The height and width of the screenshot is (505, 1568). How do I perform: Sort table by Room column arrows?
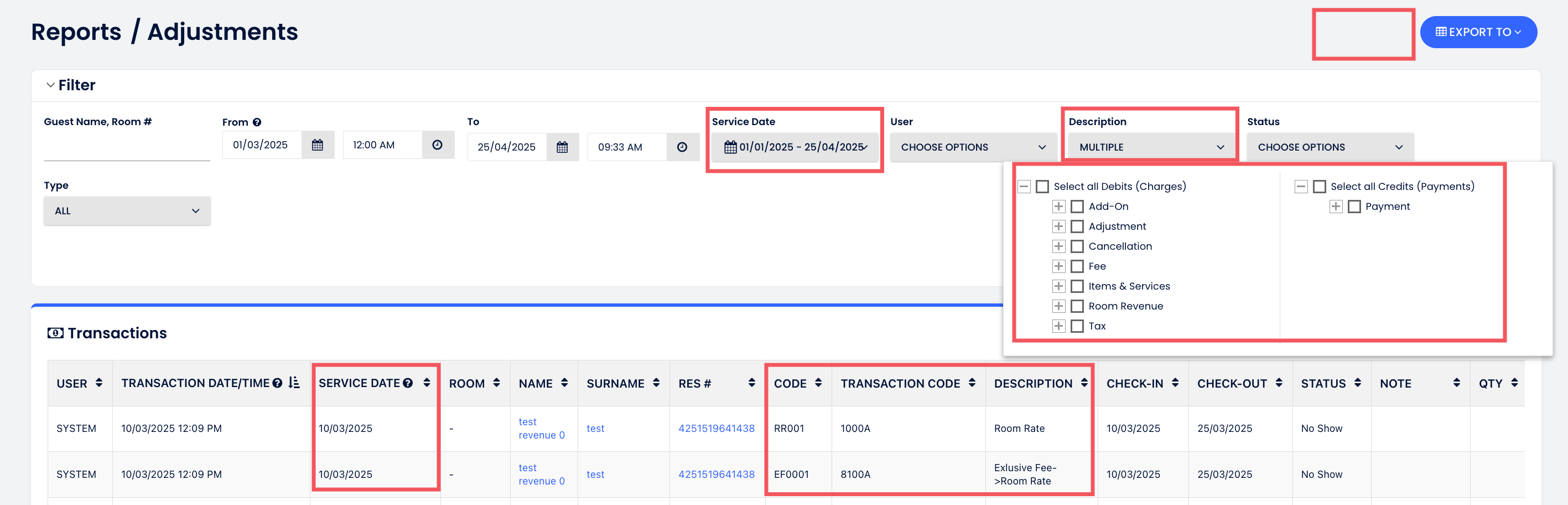click(x=496, y=383)
